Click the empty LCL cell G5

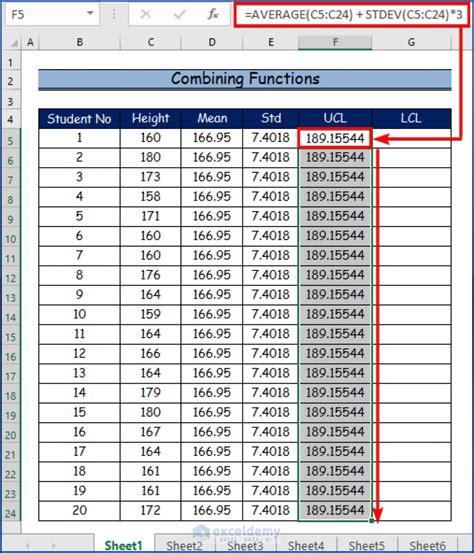[411, 138]
